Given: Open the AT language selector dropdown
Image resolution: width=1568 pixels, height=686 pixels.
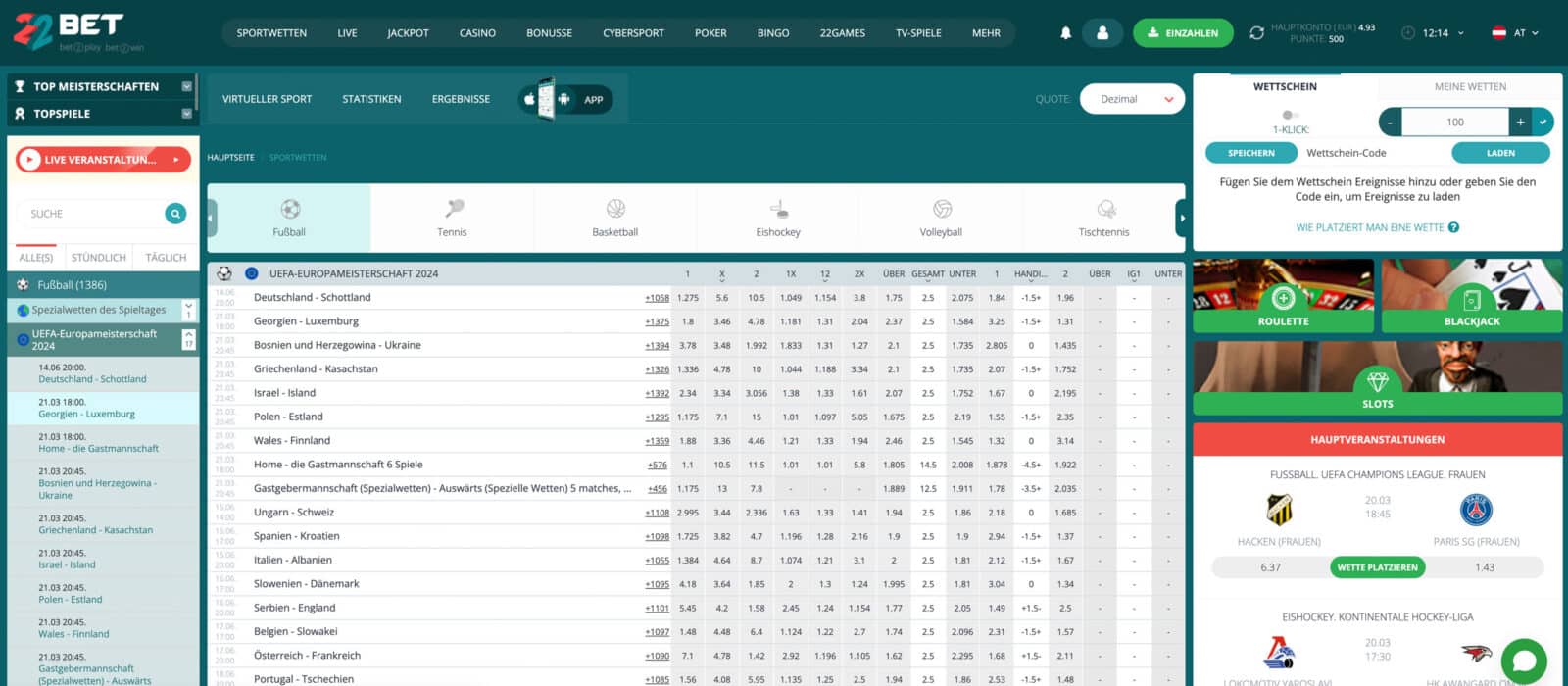Looking at the screenshot, I should [x=1515, y=33].
